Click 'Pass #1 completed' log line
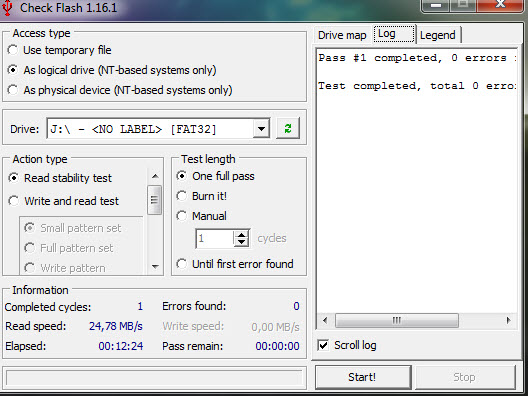 click(417, 58)
